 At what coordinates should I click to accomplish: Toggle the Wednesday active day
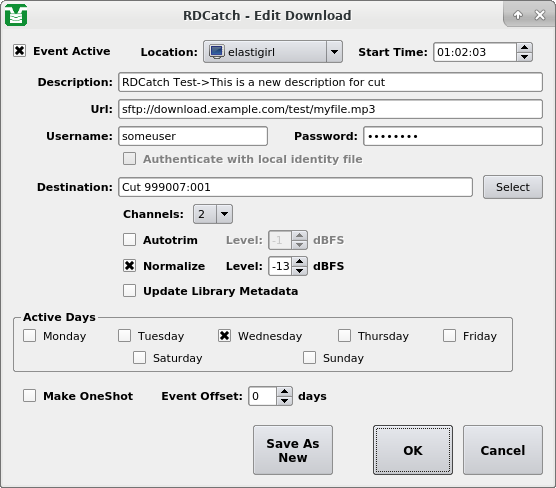click(x=224, y=336)
